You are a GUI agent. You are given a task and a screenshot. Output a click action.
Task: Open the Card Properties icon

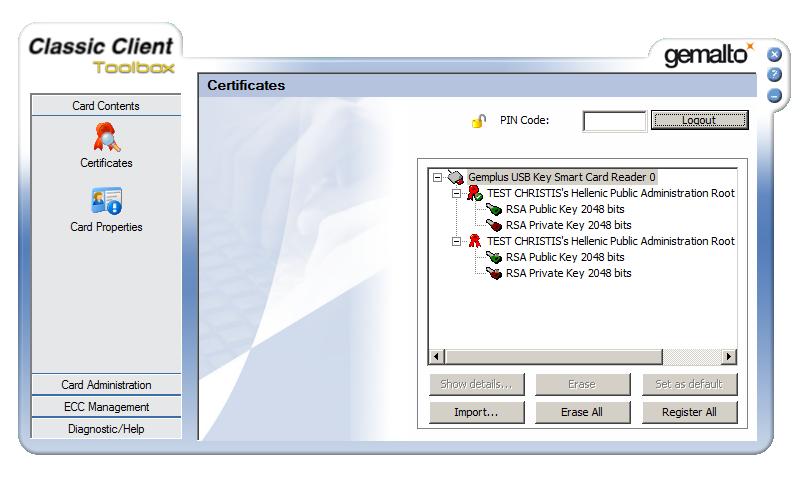tap(106, 200)
